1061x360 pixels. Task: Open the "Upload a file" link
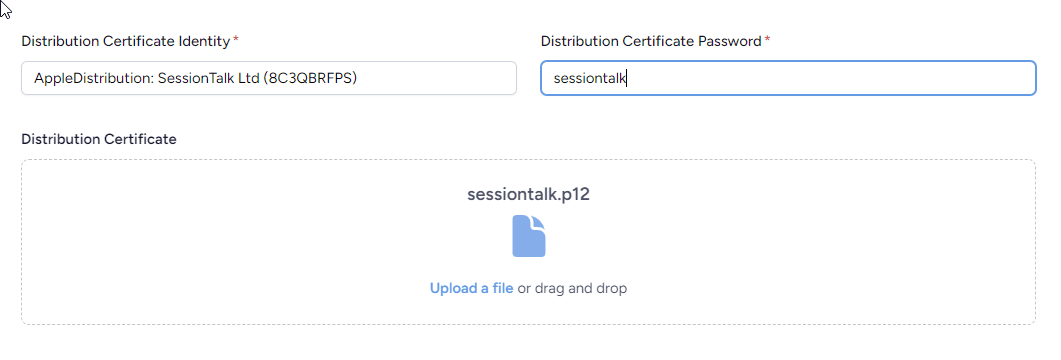(472, 288)
